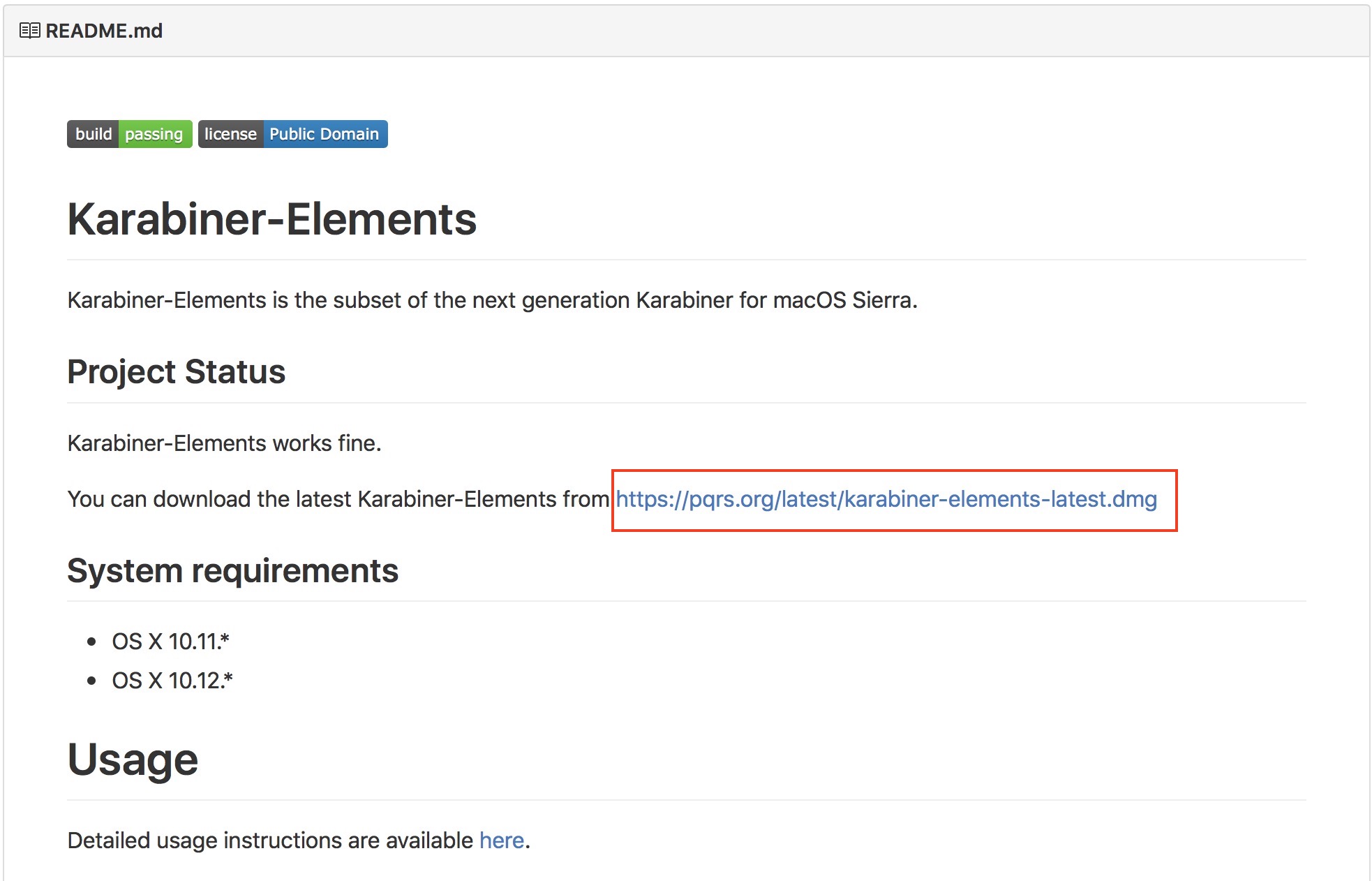The height and width of the screenshot is (881, 1372).
Task: Click the green passing badge label
Action: (x=155, y=134)
